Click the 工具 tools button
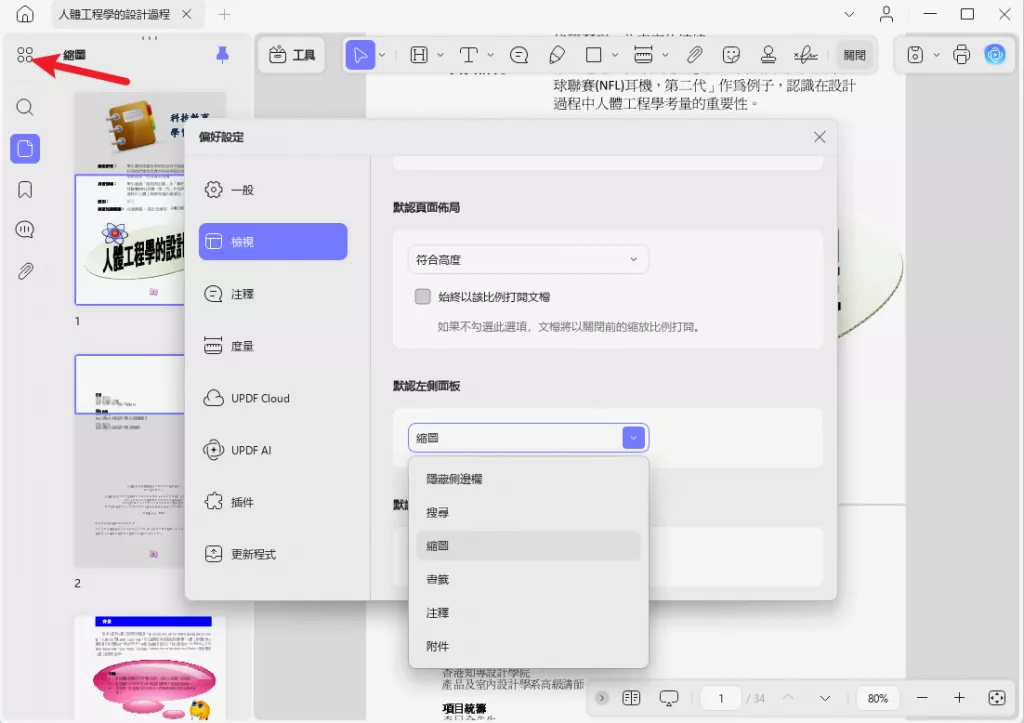 tap(292, 55)
